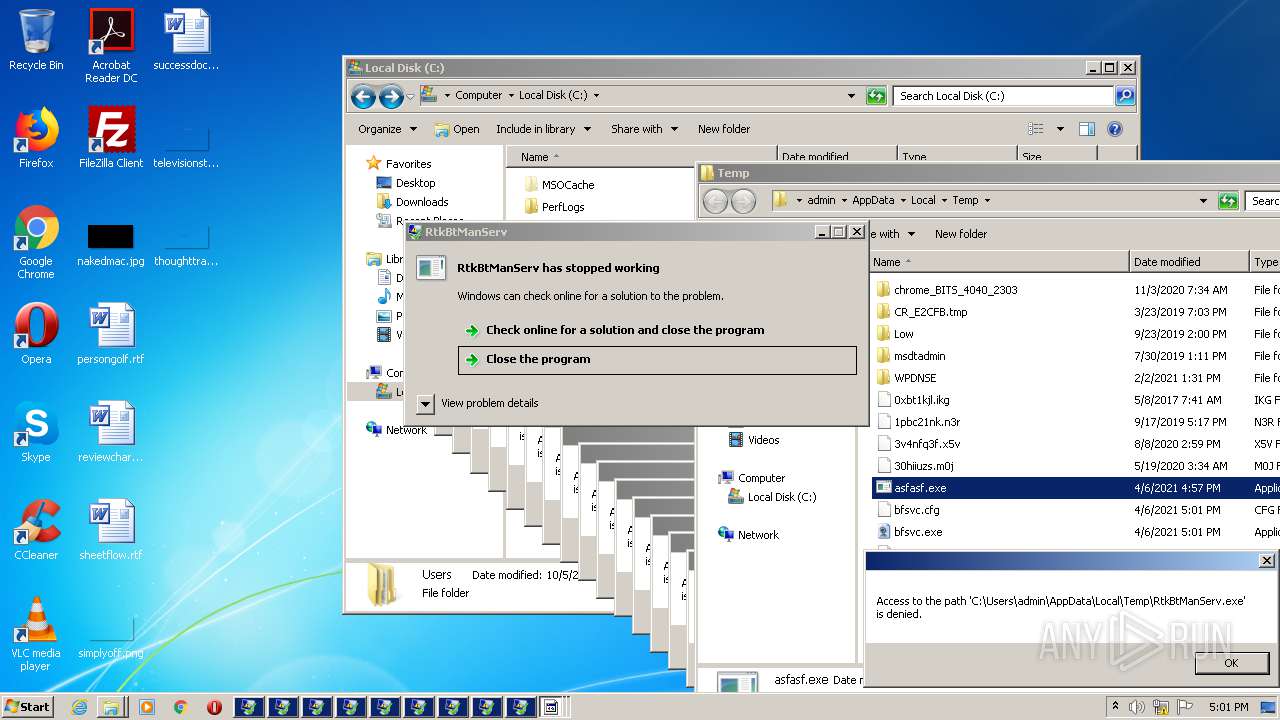Expand View problem details arrow
This screenshot has width=1280, height=720.
[x=425, y=403]
